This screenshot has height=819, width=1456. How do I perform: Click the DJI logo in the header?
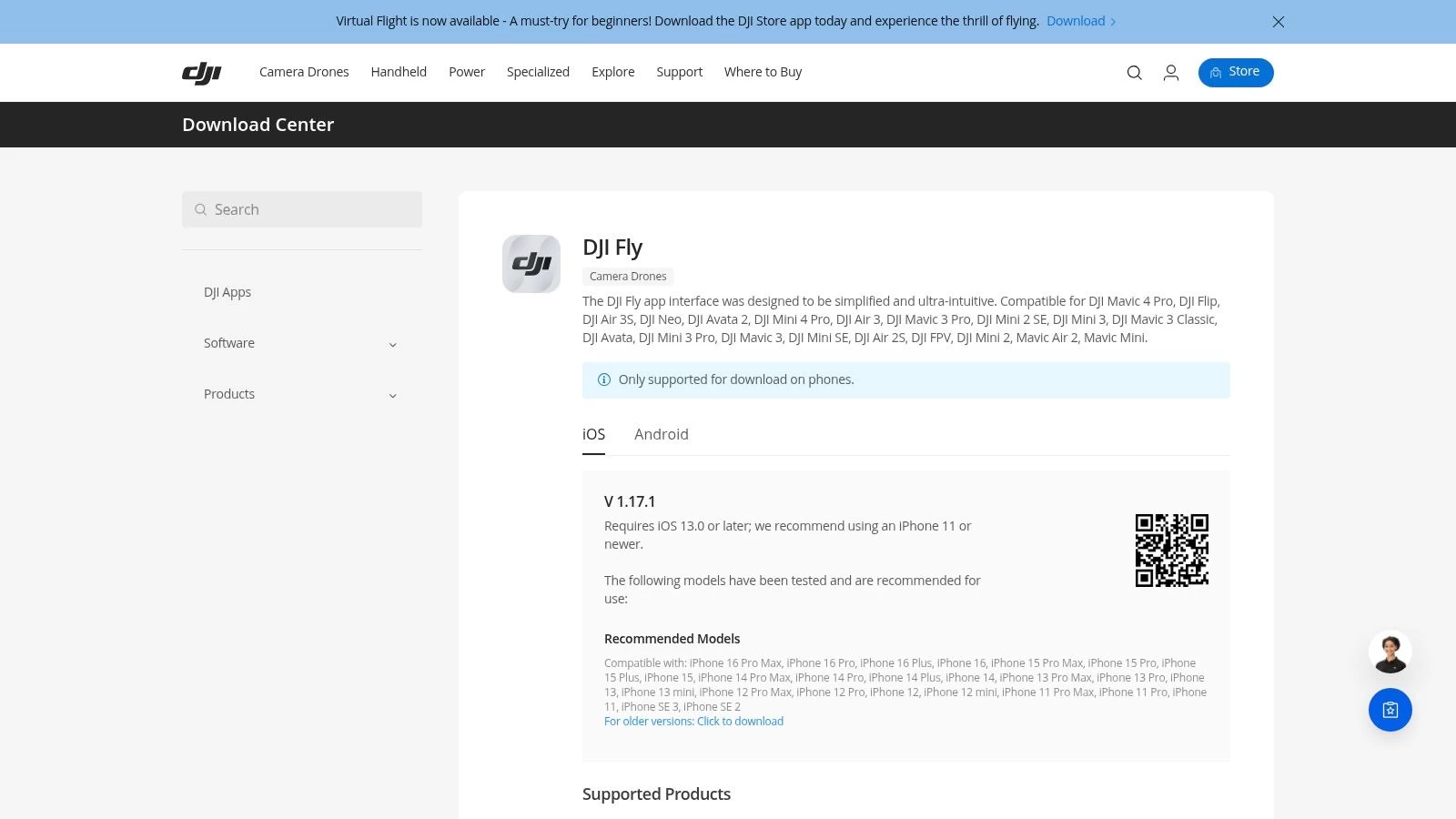tap(201, 73)
